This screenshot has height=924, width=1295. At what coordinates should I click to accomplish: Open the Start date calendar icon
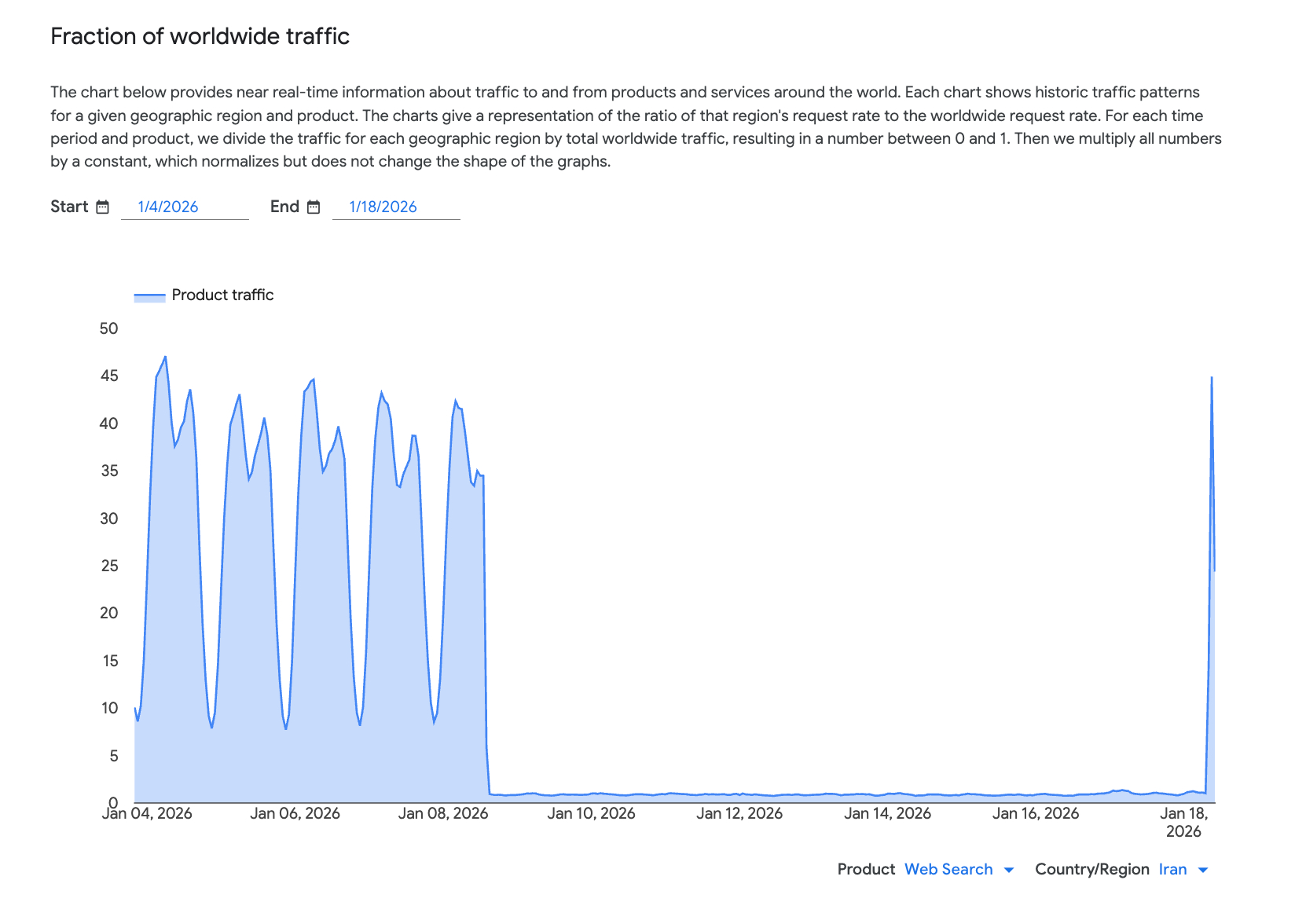pos(102,207)
